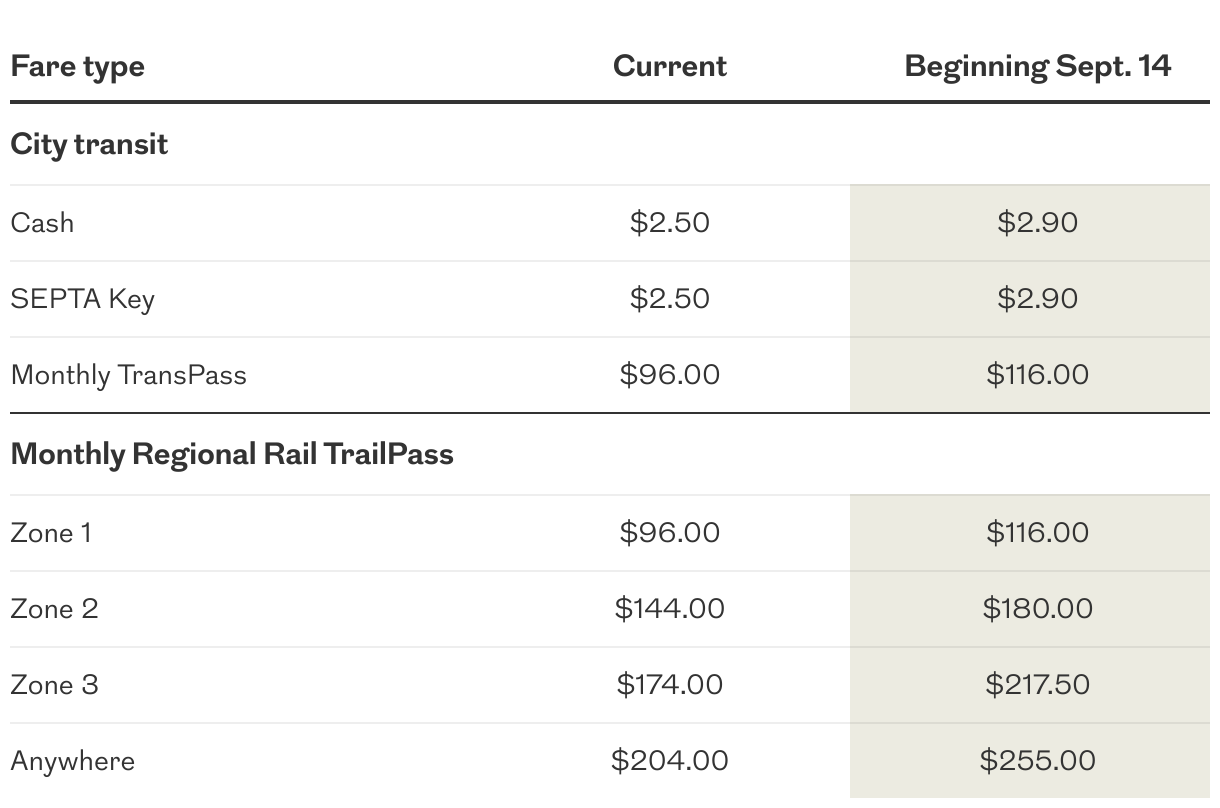Click the current Anywhere price $204.00
1220x808 pixels.
point(669,761)
